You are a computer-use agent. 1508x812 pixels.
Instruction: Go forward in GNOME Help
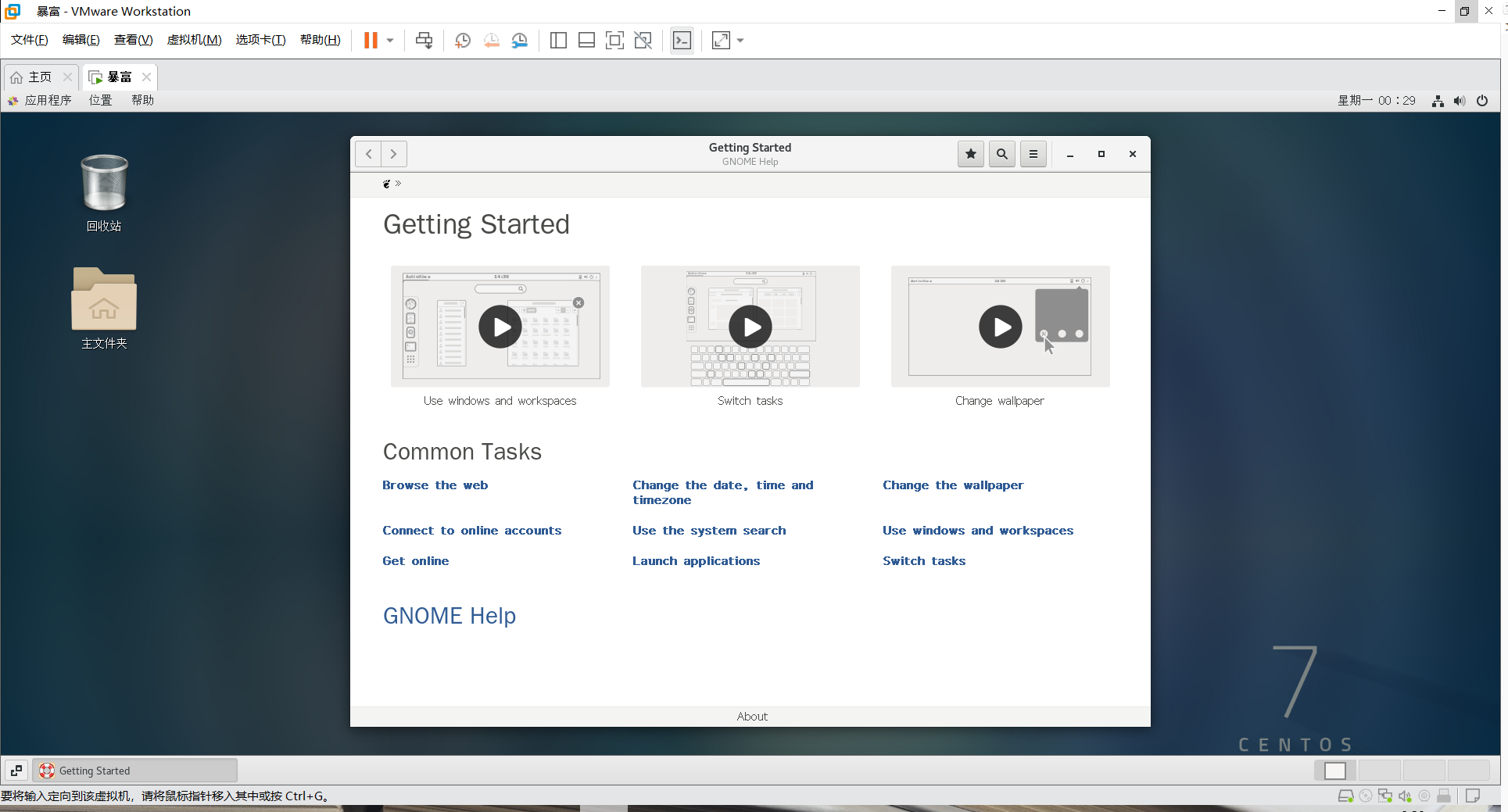pos(394,154)
